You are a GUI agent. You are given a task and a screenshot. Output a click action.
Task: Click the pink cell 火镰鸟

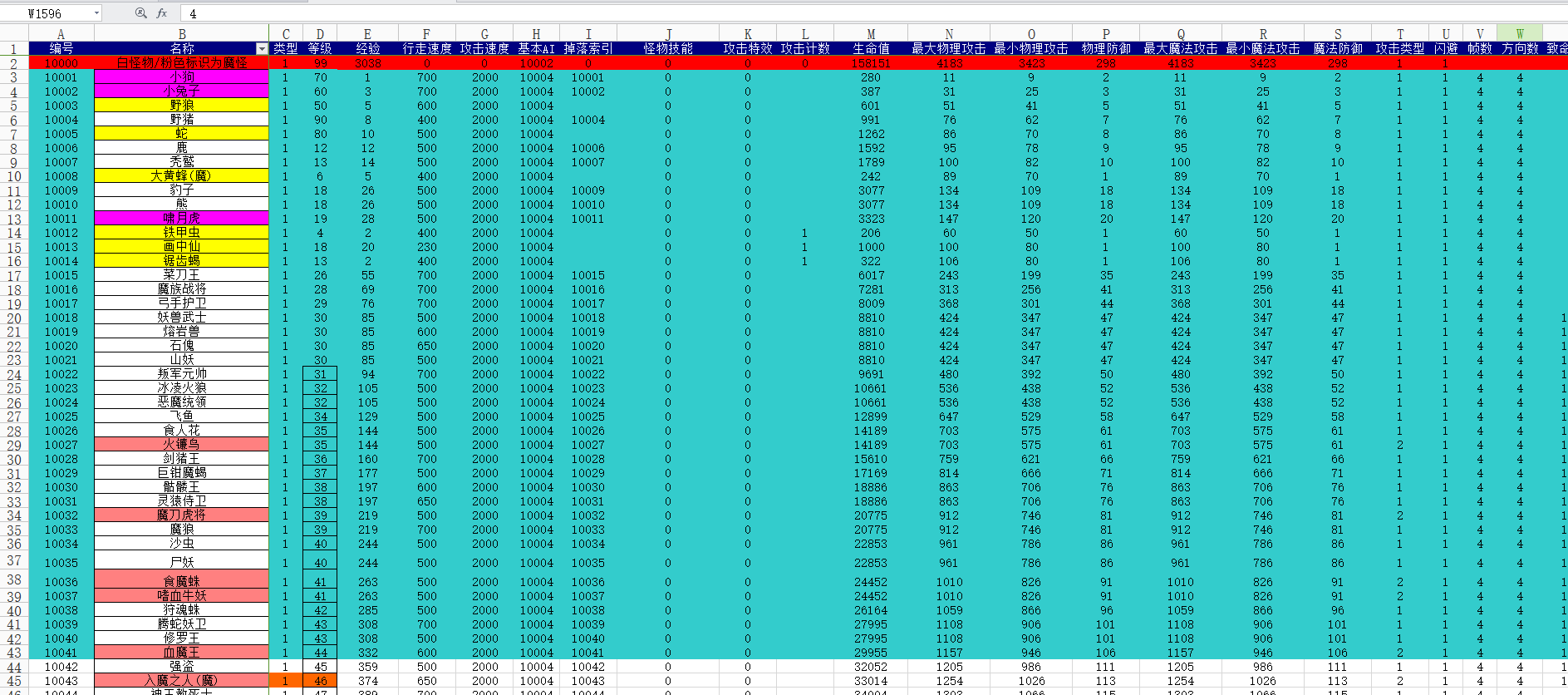tap(182, 445)
